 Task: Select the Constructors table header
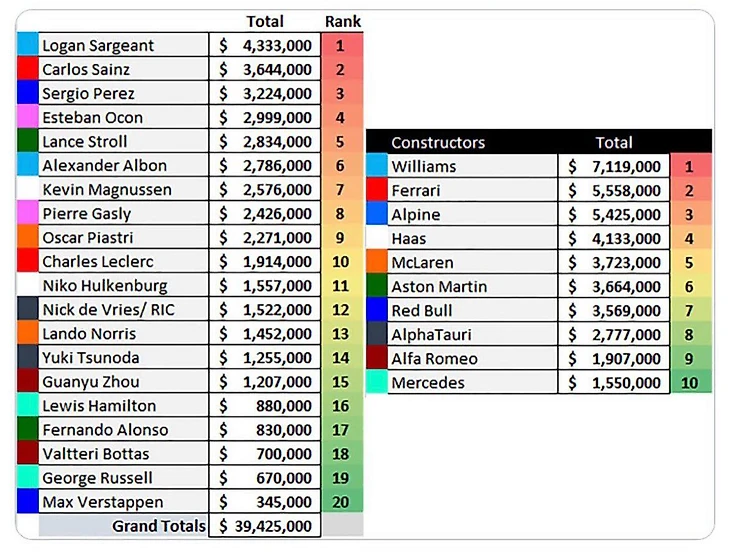pyautogui.click(x=438, y=142)
